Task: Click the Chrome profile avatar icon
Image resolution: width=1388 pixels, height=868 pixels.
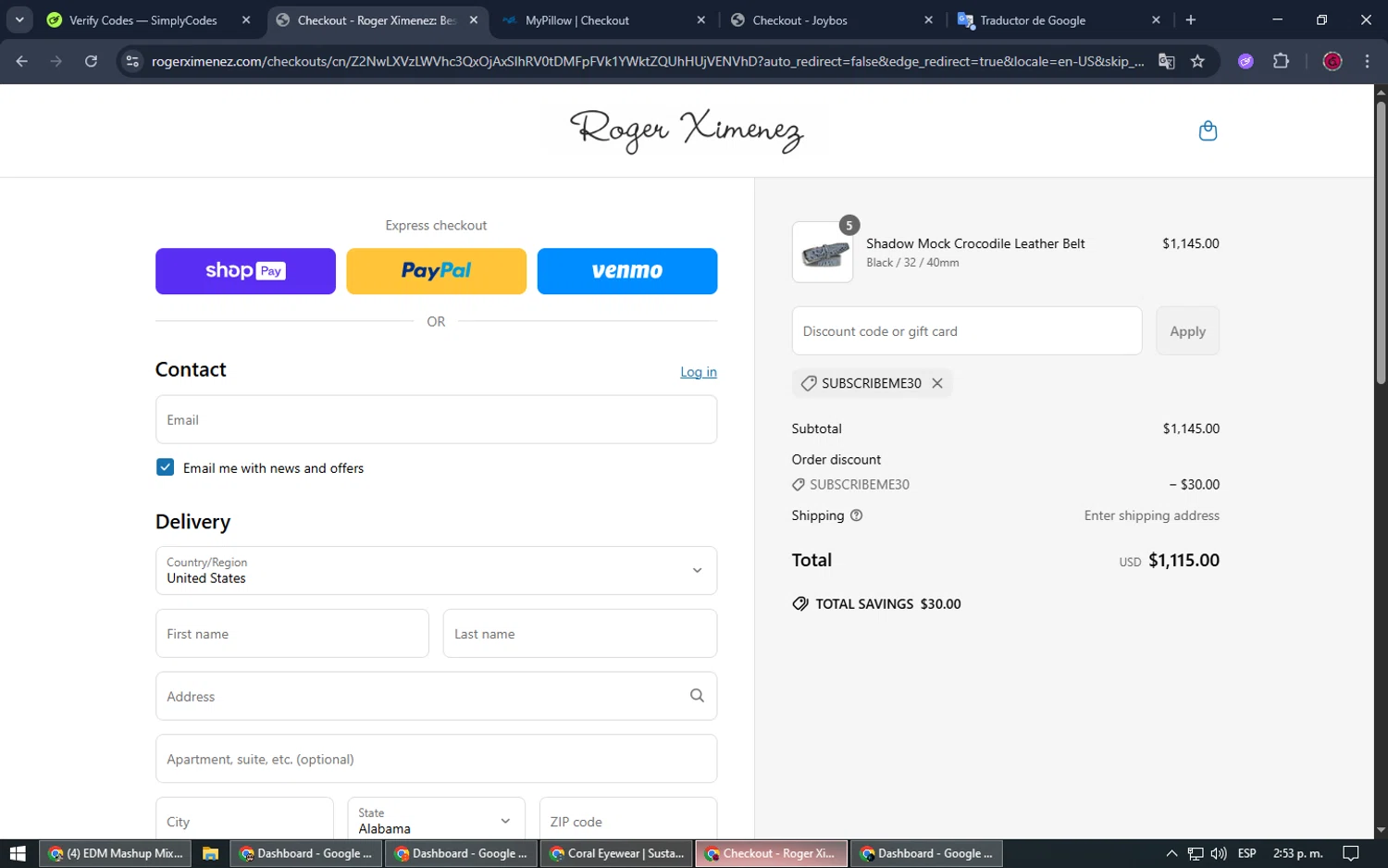Action: point(1332,61)
